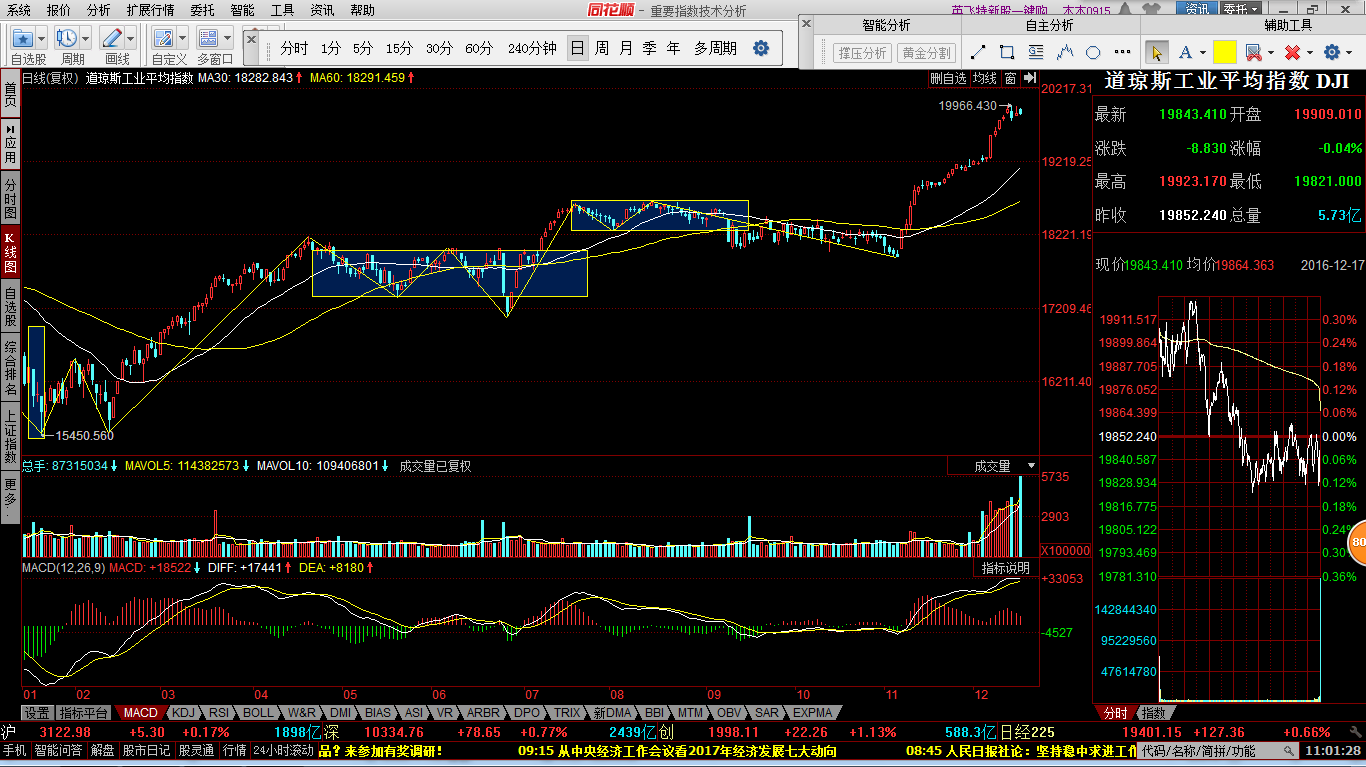Screen dimensions: 1366x767
Task: Switch chart to 30分 period
Action: 439,48
